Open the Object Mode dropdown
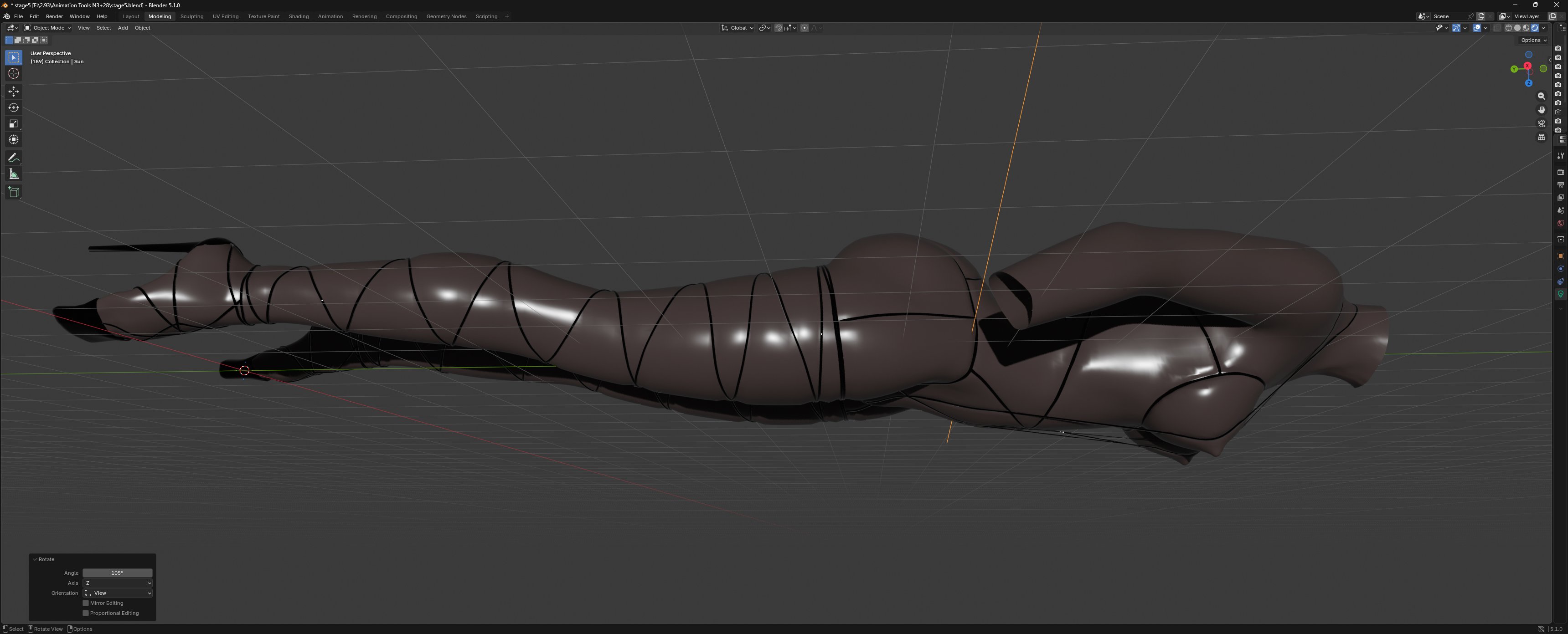The width and height of the screenshot is (1568, 634). tap(47, 28)
